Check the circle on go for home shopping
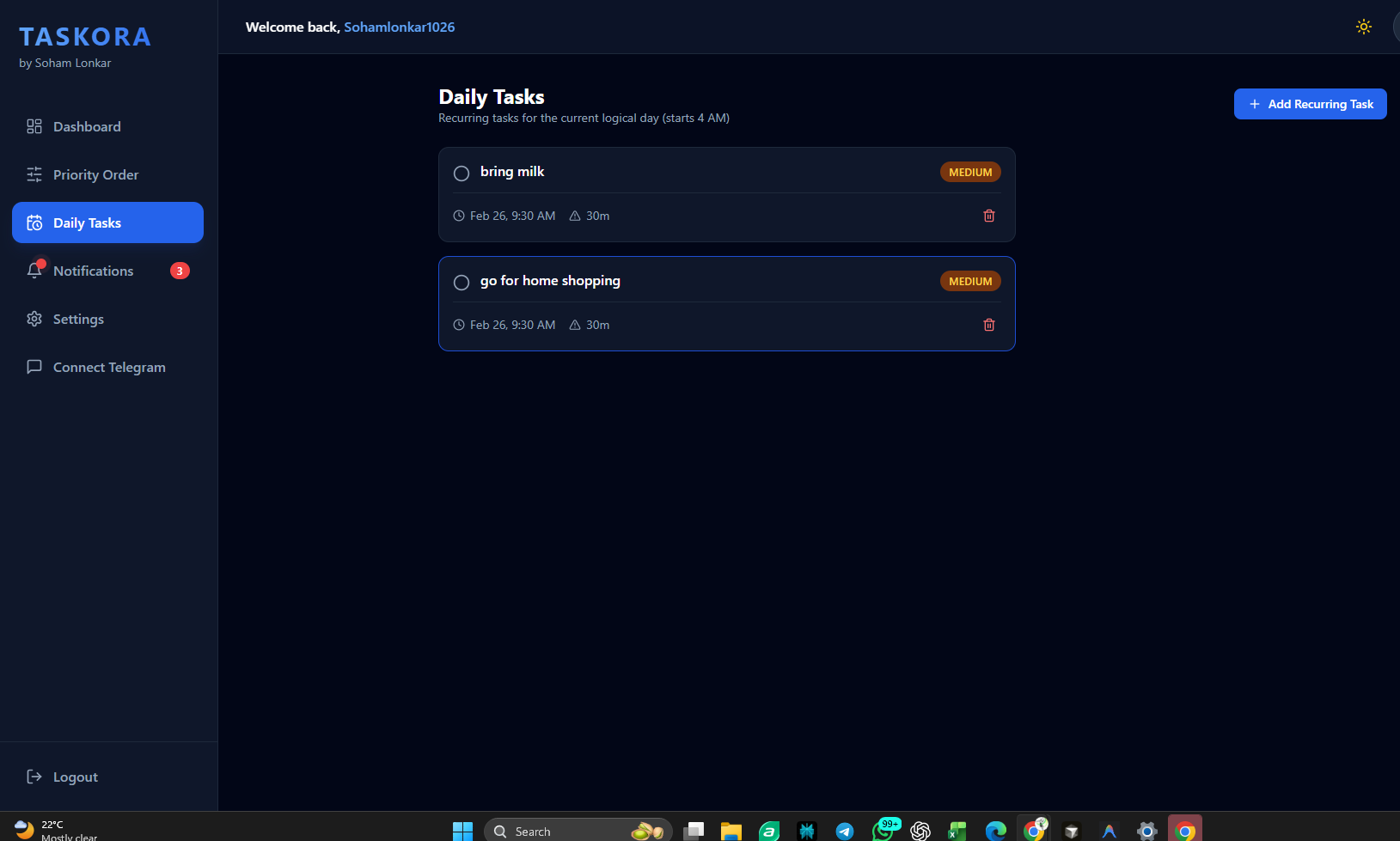 (x=462, y=282)
